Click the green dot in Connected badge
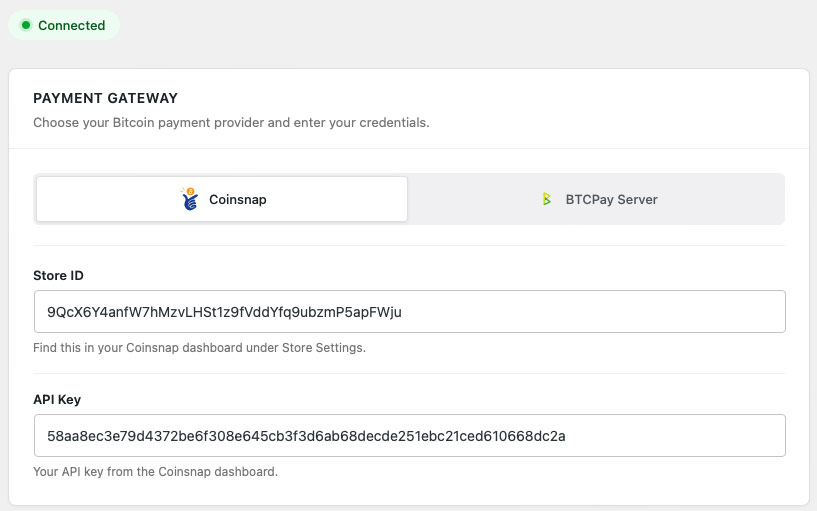817x511 pixels. coord(26,25)
